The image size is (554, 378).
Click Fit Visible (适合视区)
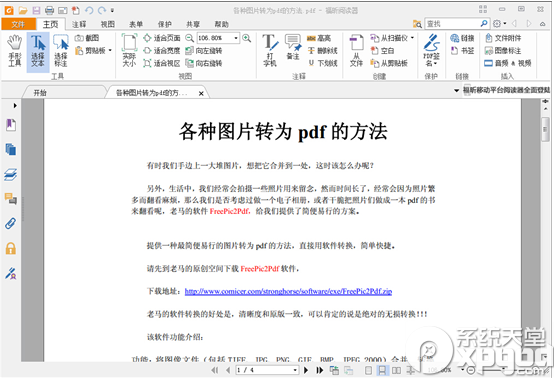point(161,63)
